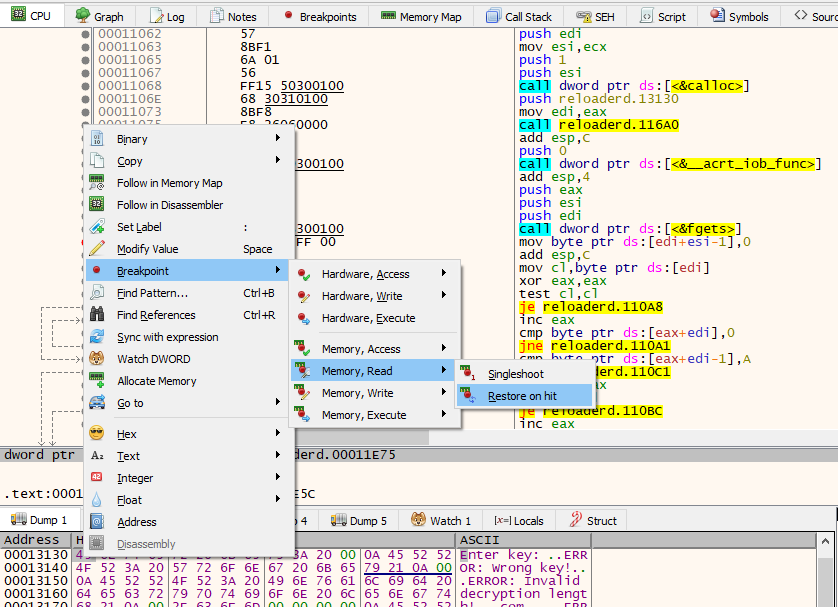Viewport: 838px width, 607px height.
Task: Click the Copy menu icon
Action: [97, 161]
